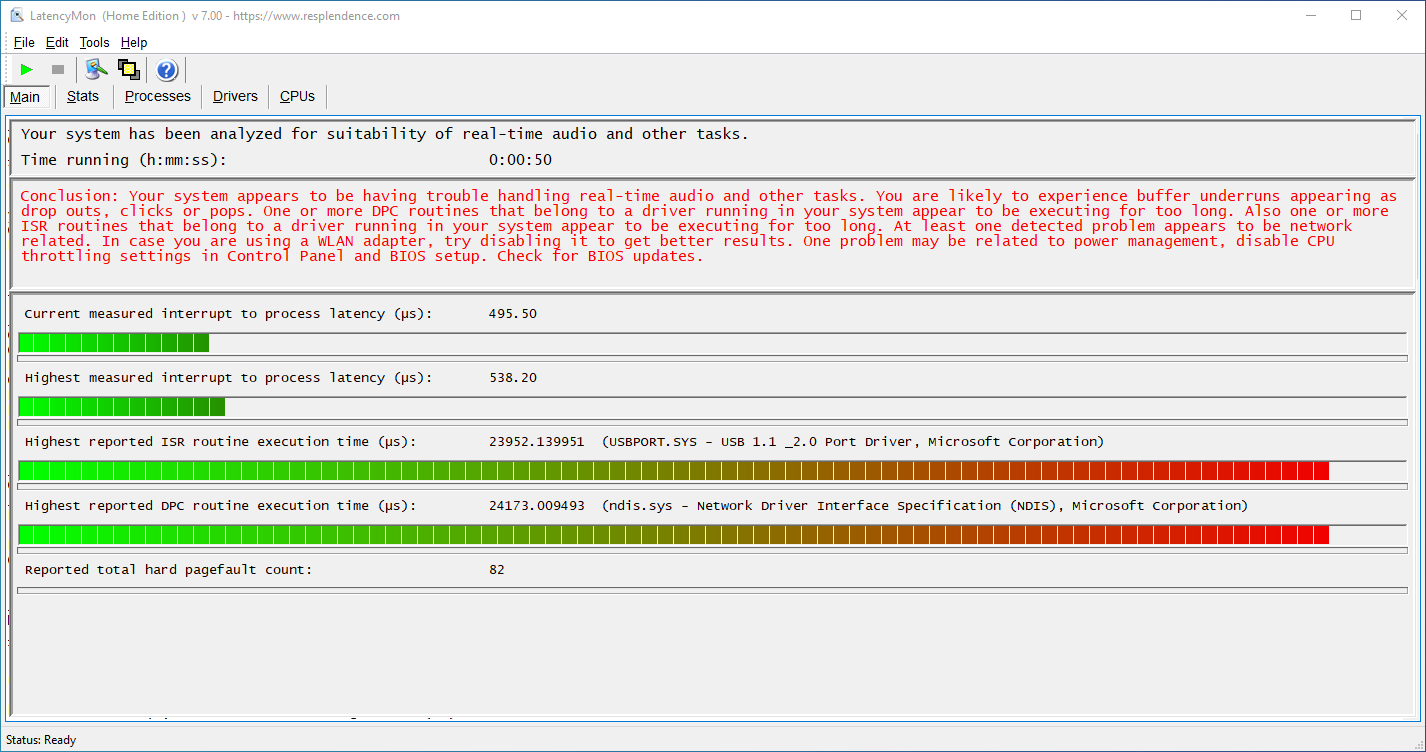This screenshot has height=752, width=1426.
Task: Stop monitoring using the gray stop icon
Action: [x=58, y=69]
